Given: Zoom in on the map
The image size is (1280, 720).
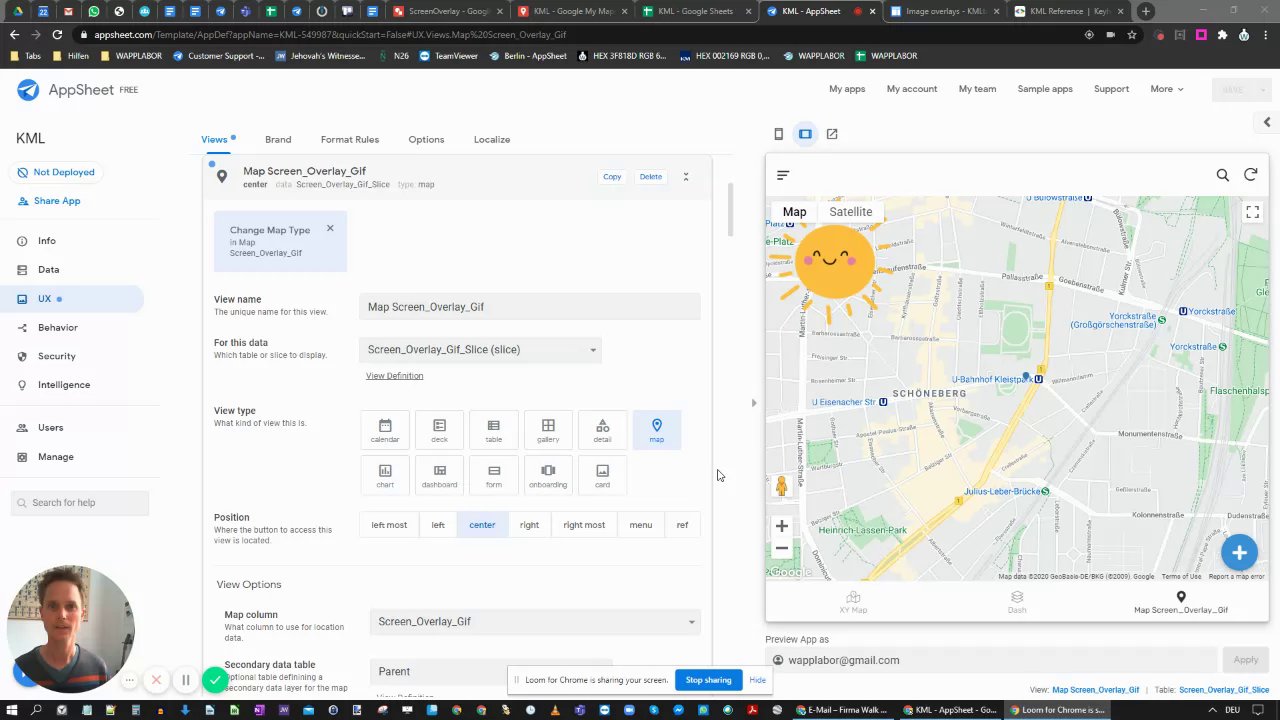Looking at the screenshot, I should point(782,526).
